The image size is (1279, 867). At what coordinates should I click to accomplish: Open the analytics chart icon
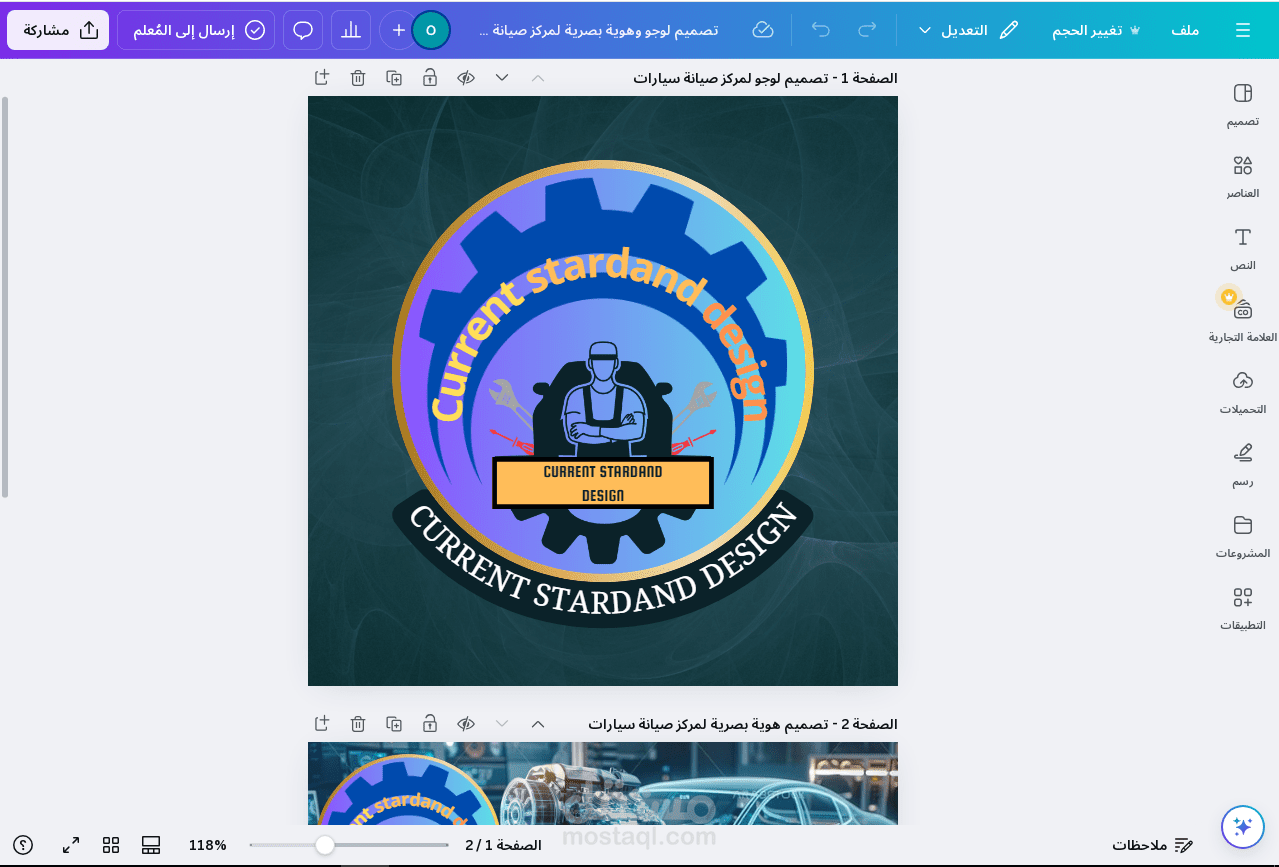pos(350,30)
